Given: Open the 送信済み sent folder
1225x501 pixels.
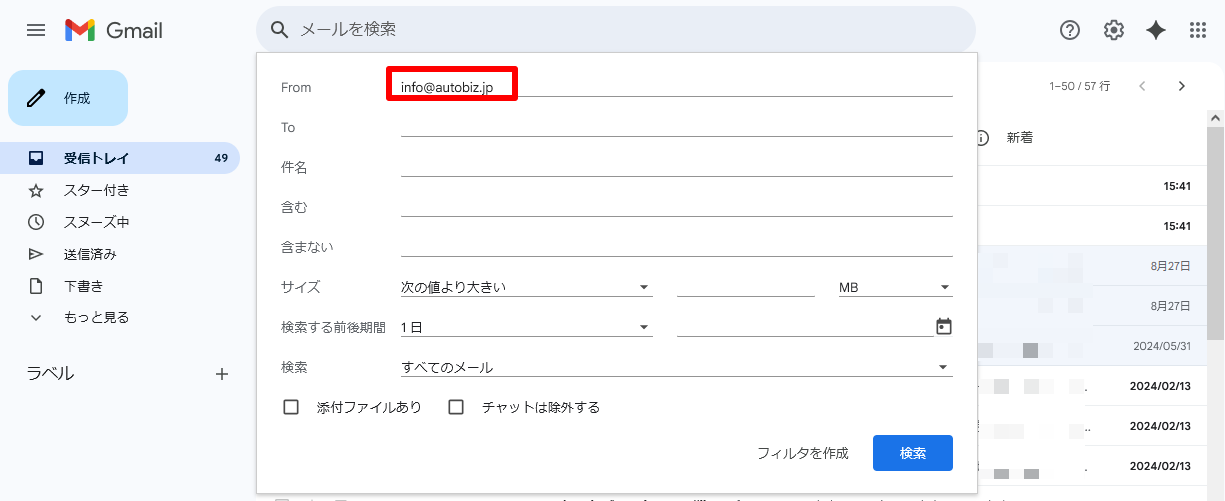Looking at the screenshot, I should (x=90, y=254).
